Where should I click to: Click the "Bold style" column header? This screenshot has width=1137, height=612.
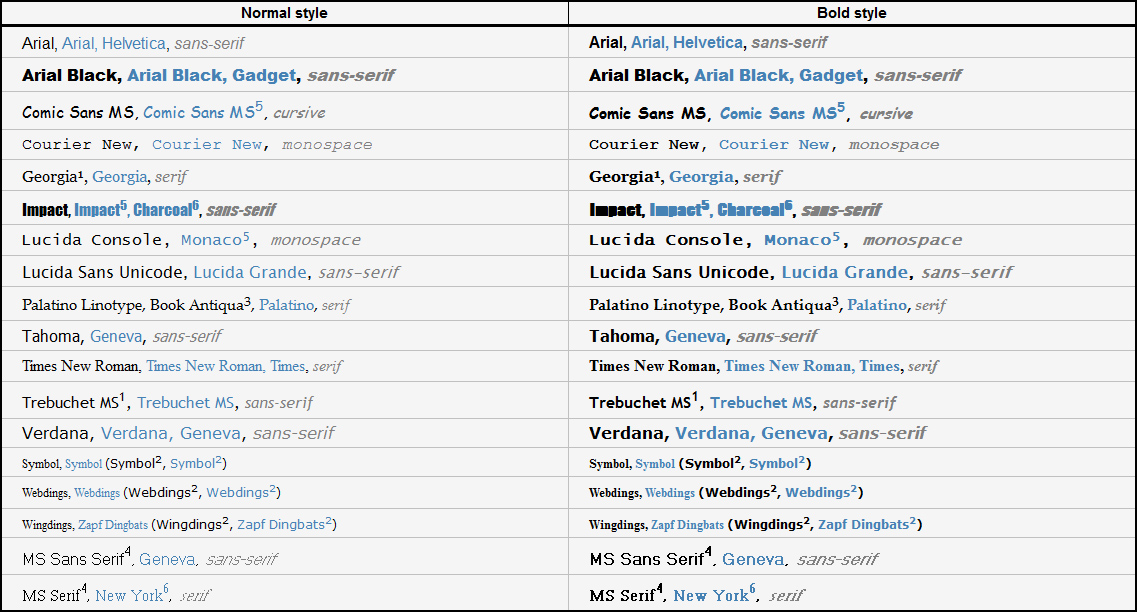[x=851, y=13]
